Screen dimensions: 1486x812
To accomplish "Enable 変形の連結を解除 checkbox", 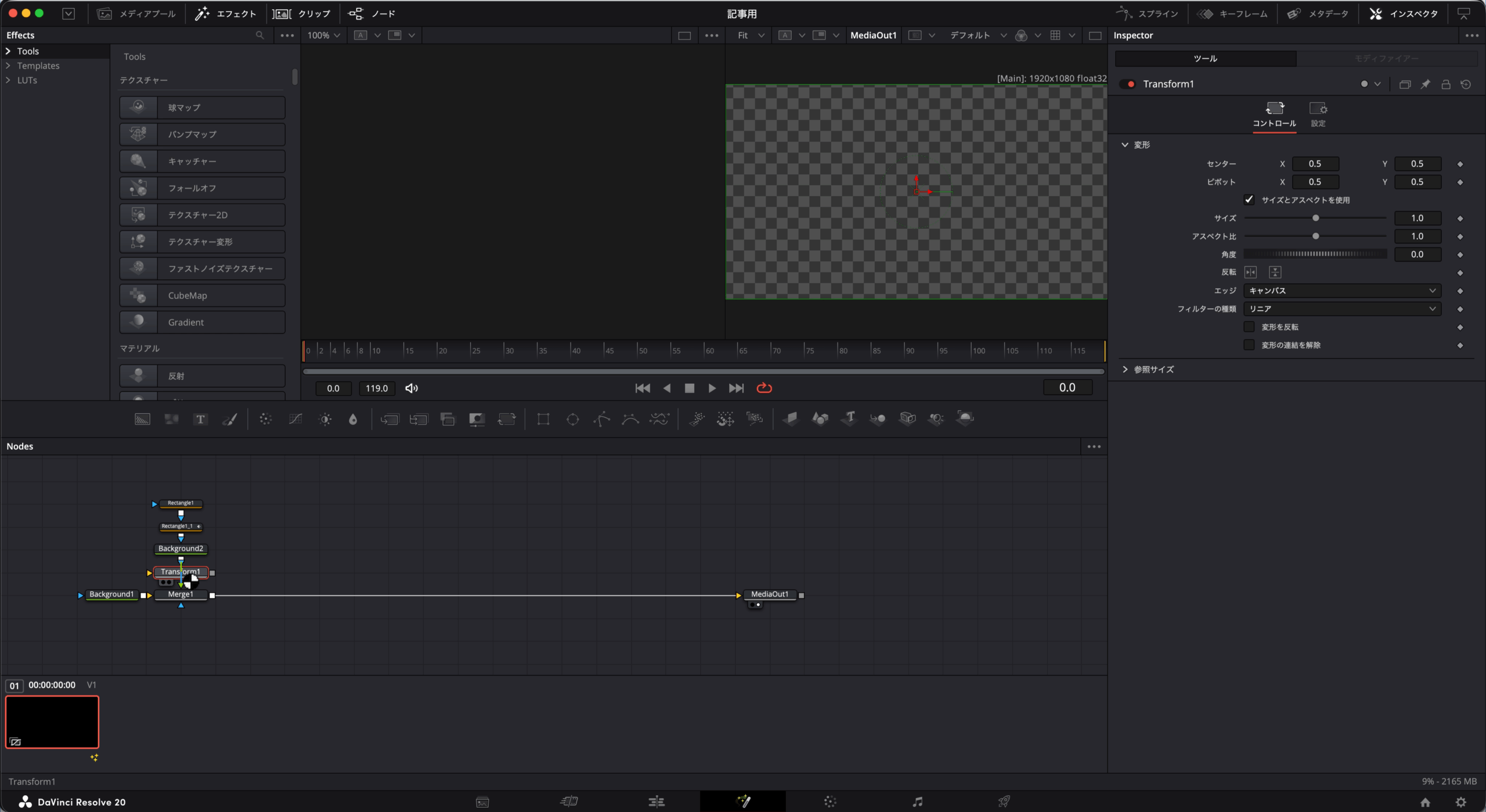I will pos(1249,345).
